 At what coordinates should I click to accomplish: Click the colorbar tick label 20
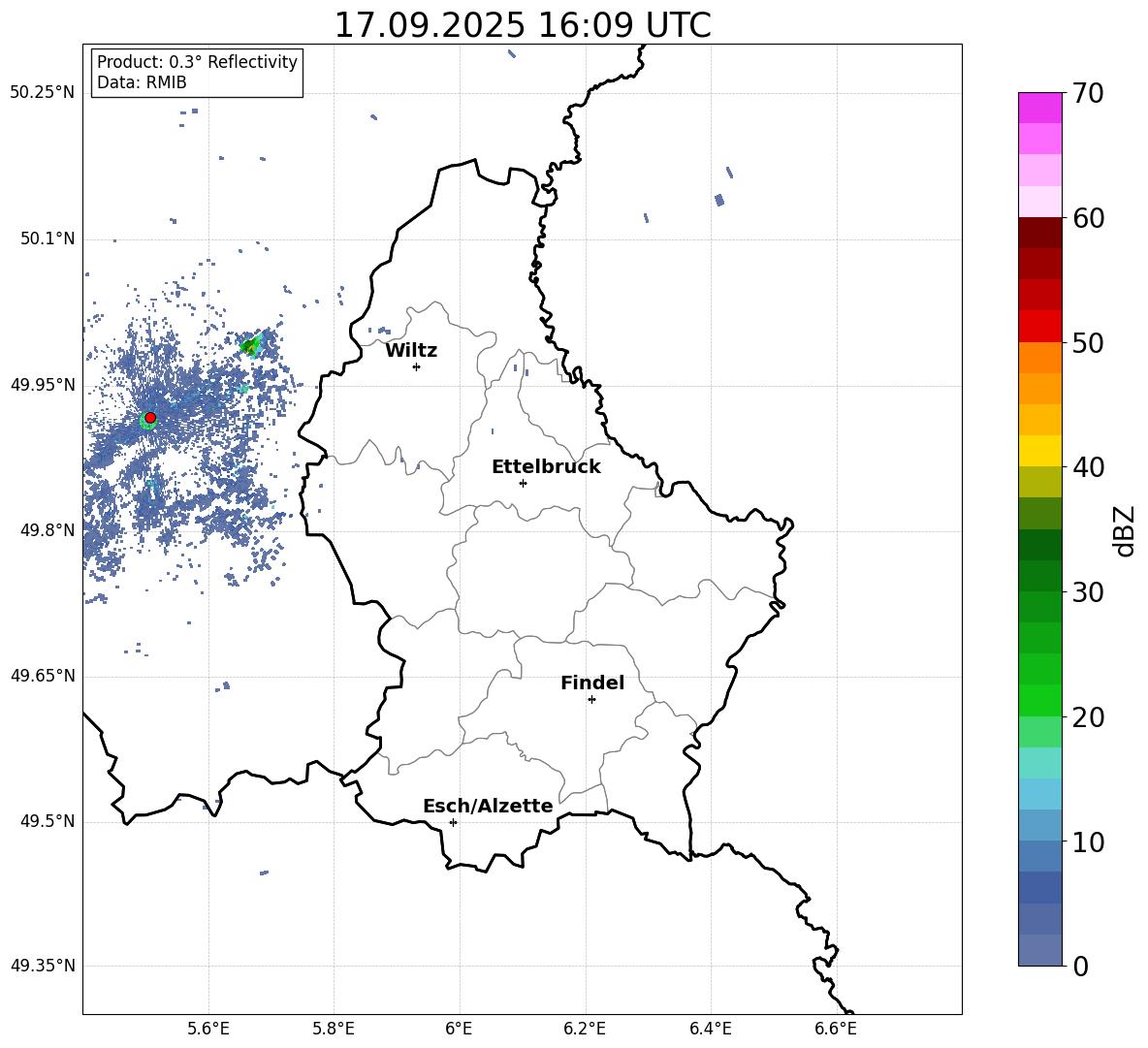click(1088, 717)
